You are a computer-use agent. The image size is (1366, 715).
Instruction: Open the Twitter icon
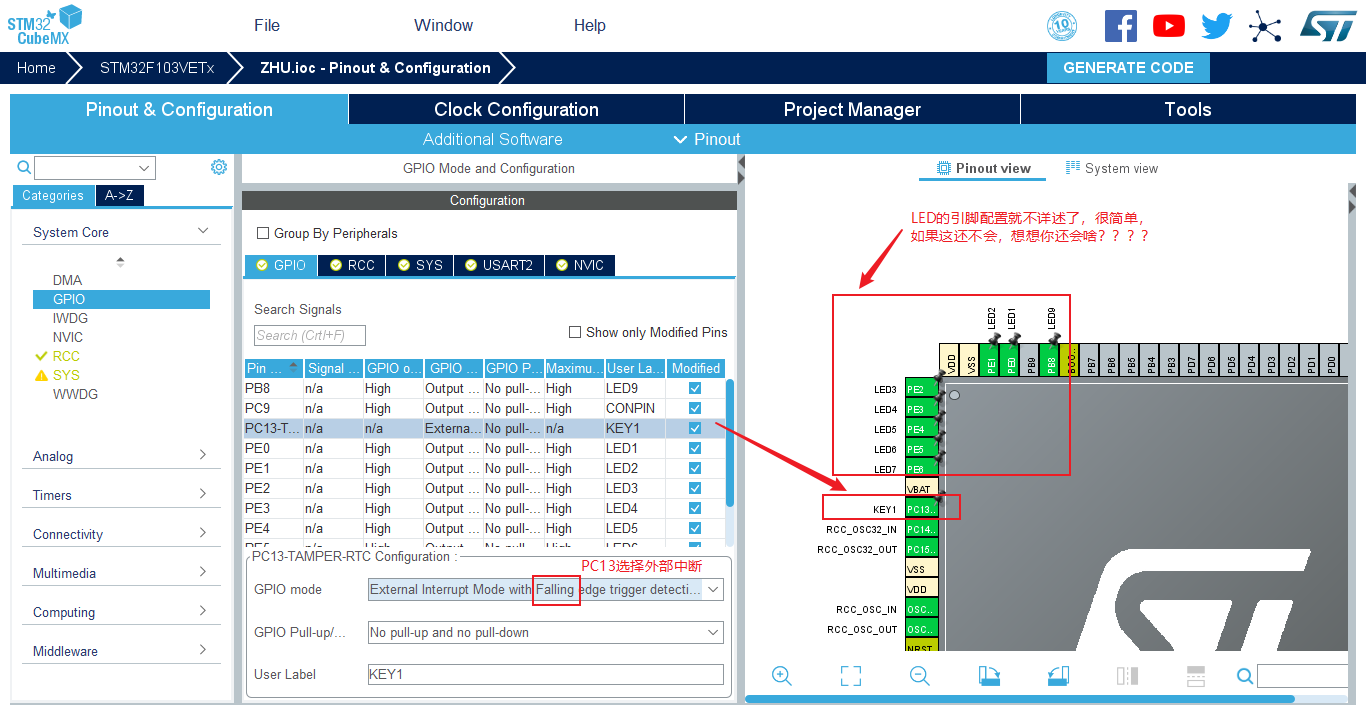tap(1216, 26)
